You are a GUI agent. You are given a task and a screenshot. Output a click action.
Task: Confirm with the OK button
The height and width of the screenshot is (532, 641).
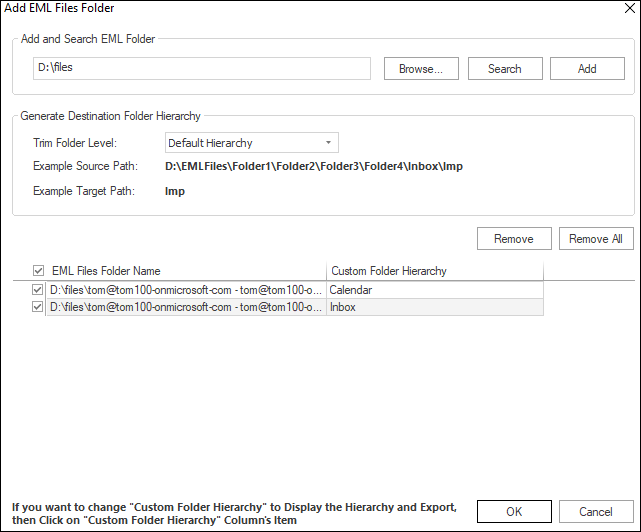(514, 512)
